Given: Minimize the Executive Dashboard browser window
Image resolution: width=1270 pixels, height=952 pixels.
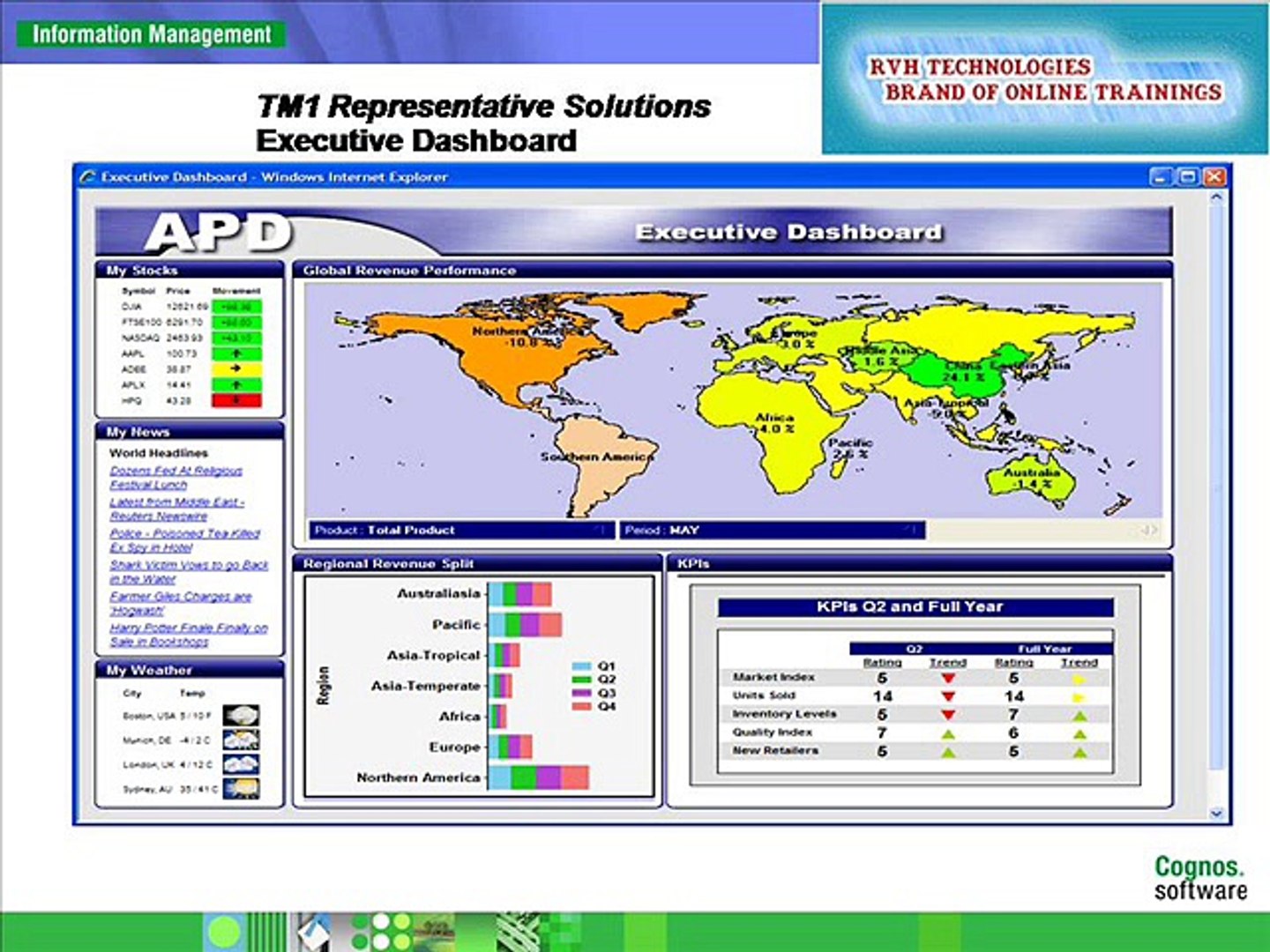Looking at the screenshot, I should click(x=1162, y=177).
